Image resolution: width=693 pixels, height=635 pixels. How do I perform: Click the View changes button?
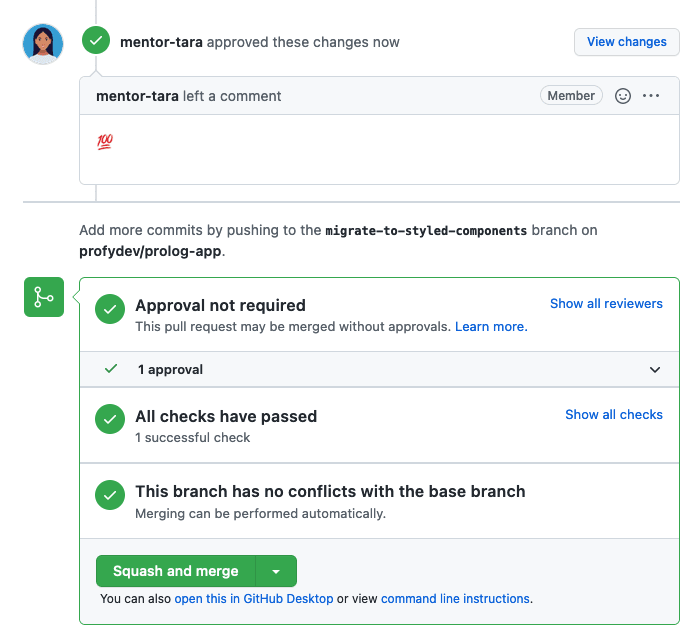627,42
